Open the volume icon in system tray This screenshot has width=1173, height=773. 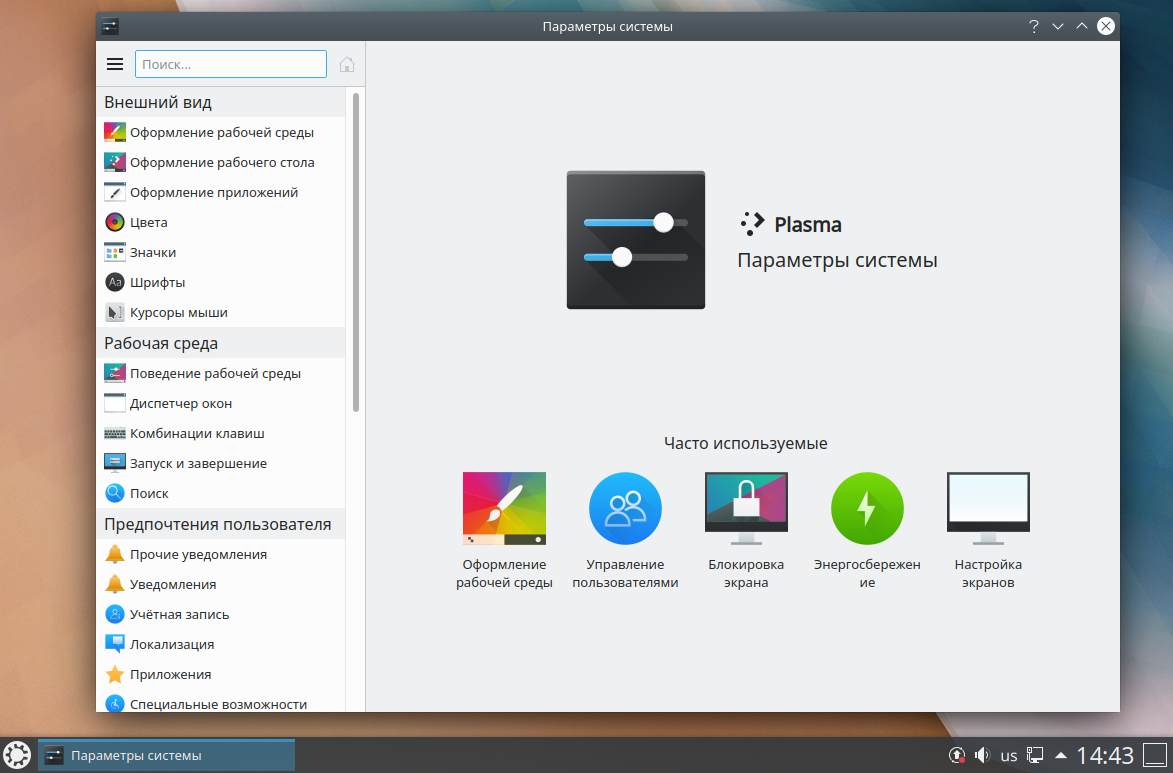(x=982, y=755)
